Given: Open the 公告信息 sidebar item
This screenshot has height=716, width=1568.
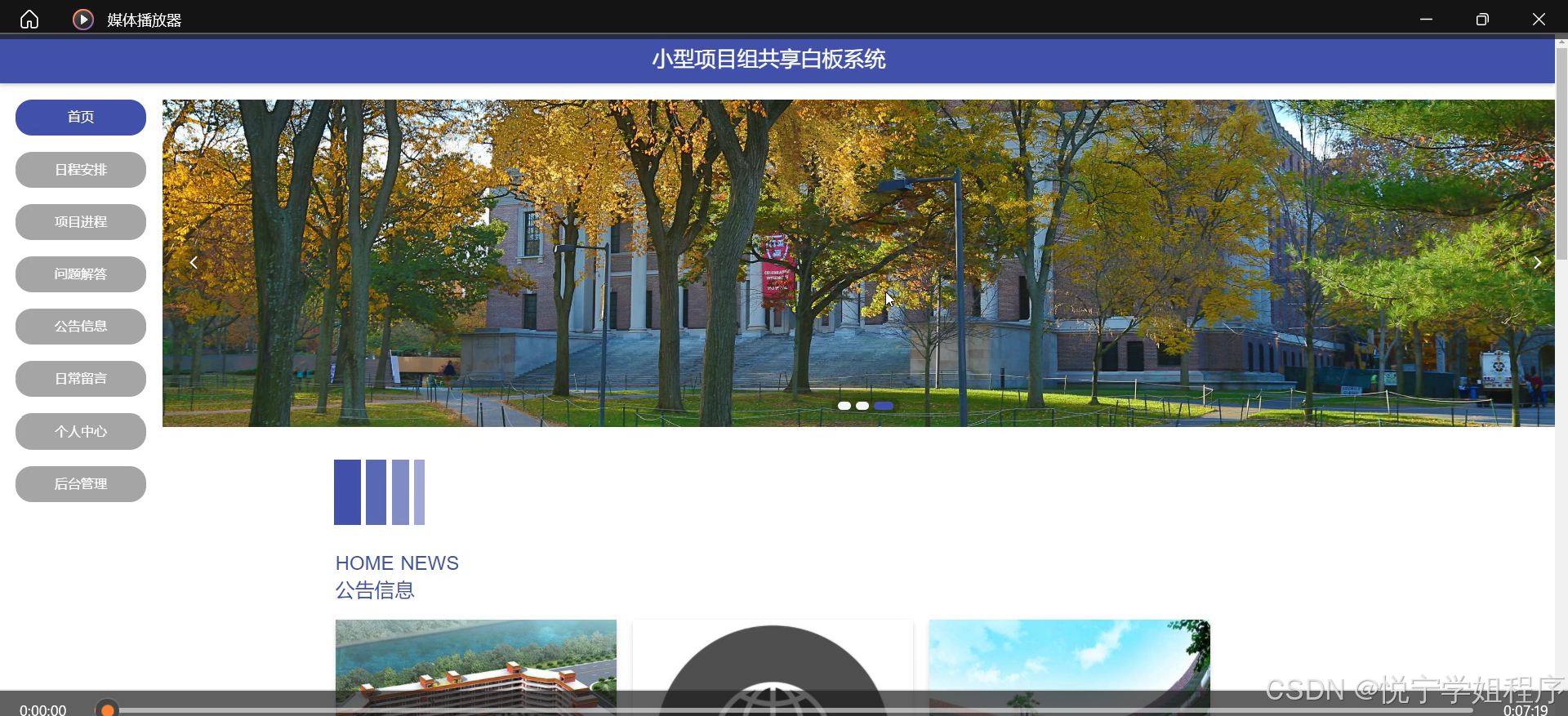Looking at the screenshot, I should (x=81, y=327).
